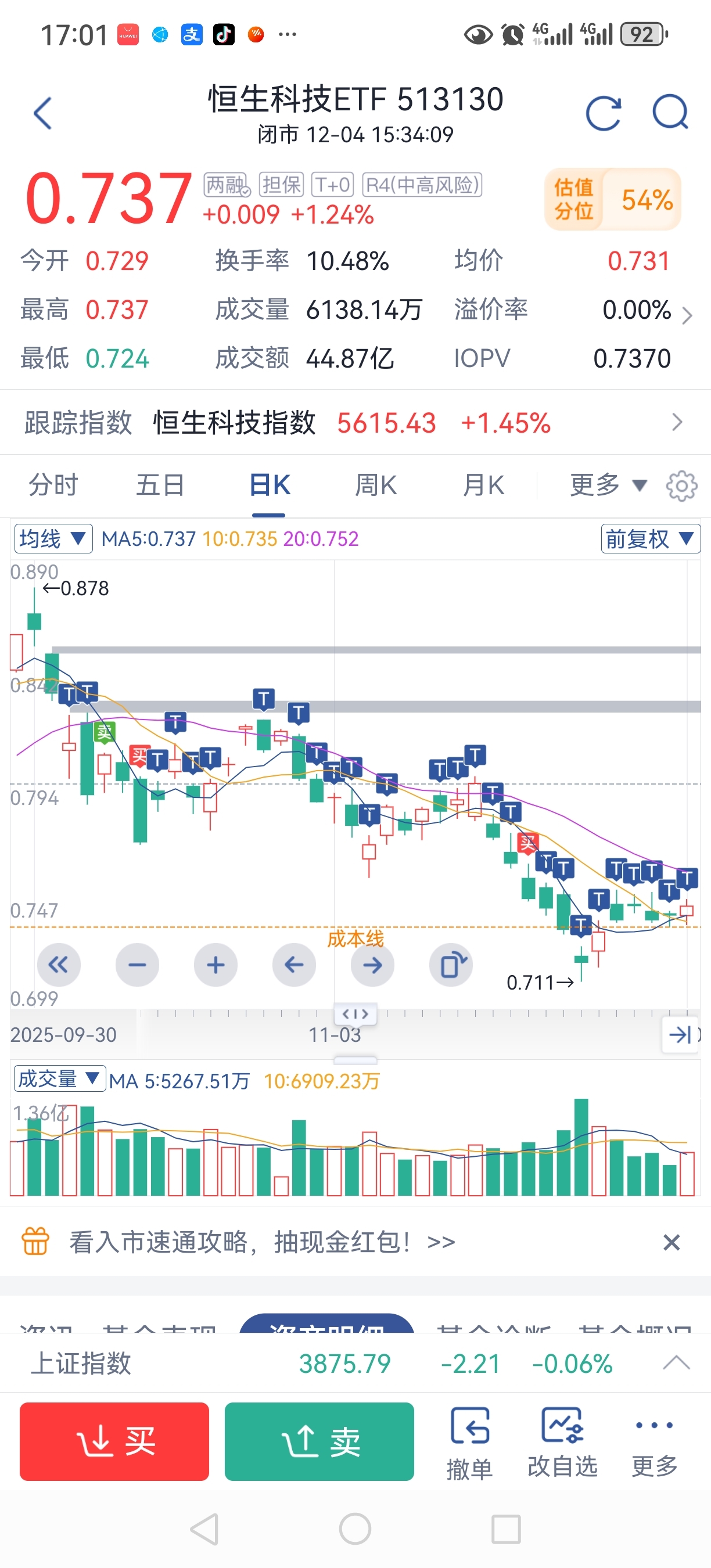Zoom in chart with plus button

pos(216,965)
